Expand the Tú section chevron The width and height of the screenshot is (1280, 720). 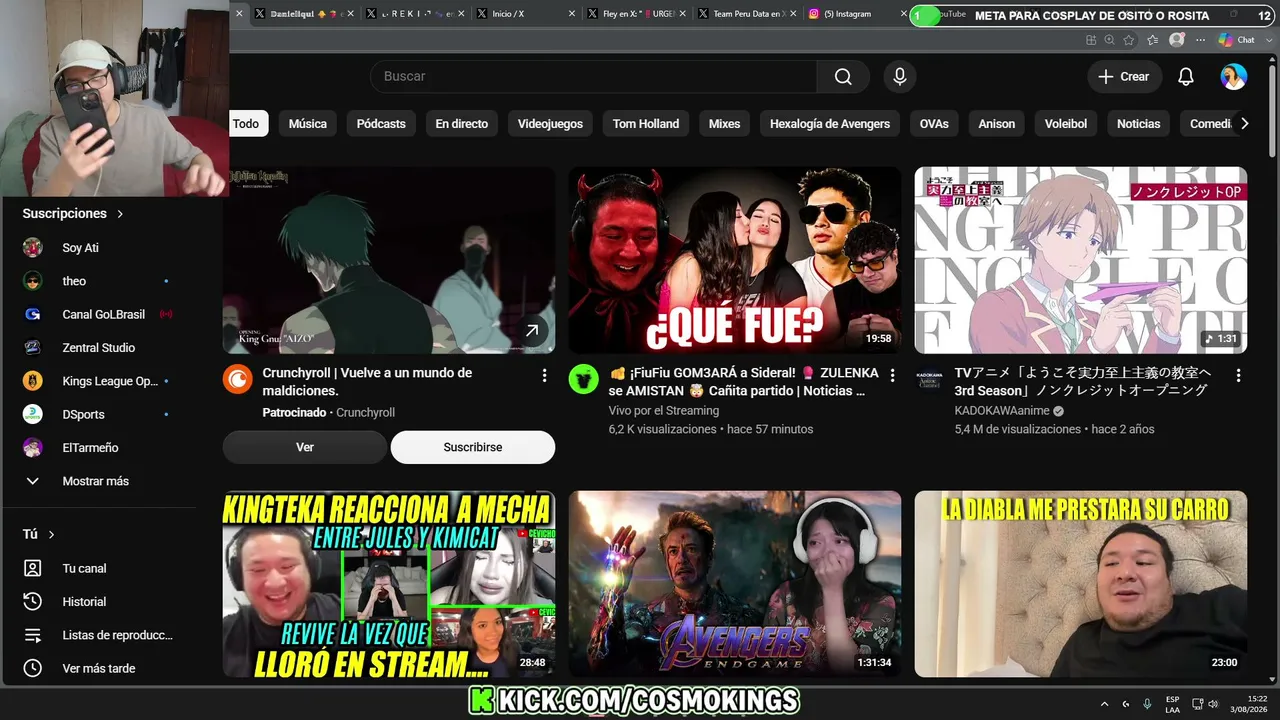click(x=52, y=535)
